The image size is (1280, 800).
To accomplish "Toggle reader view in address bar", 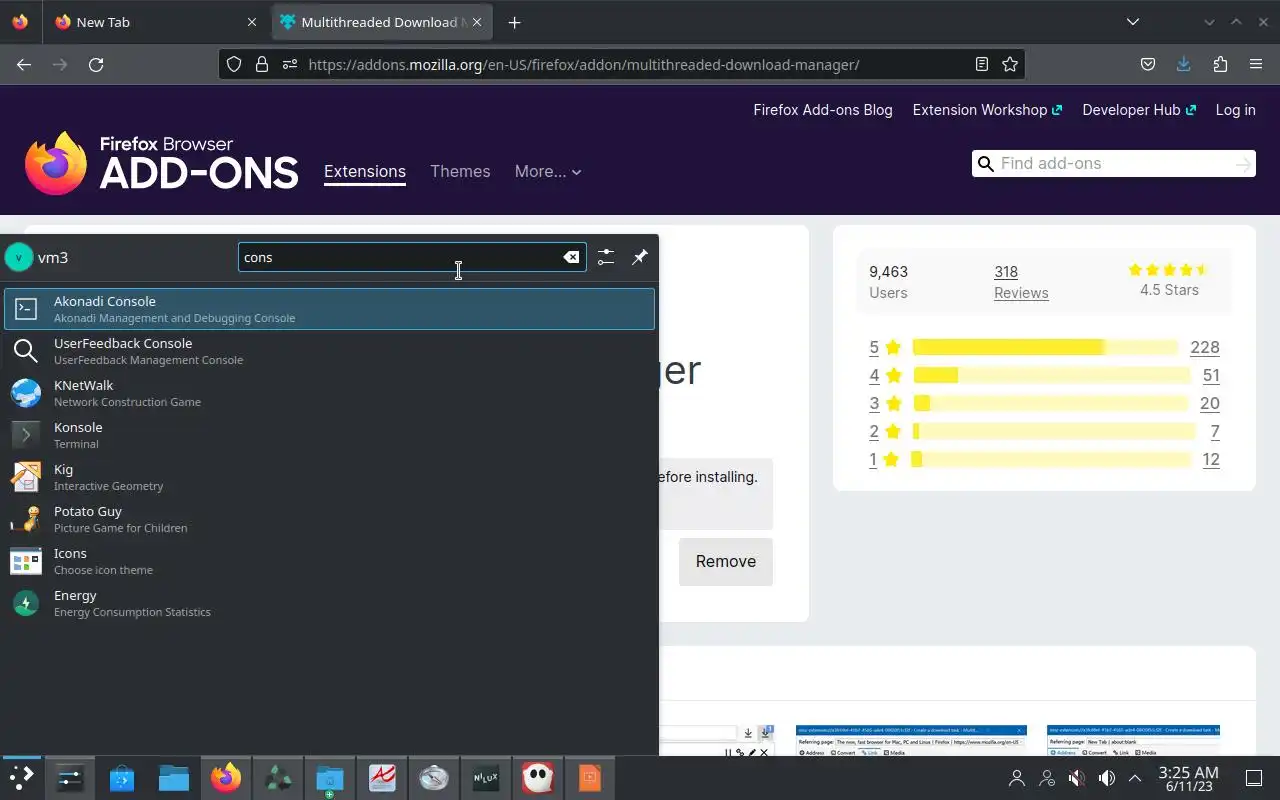I will (981, 64).
